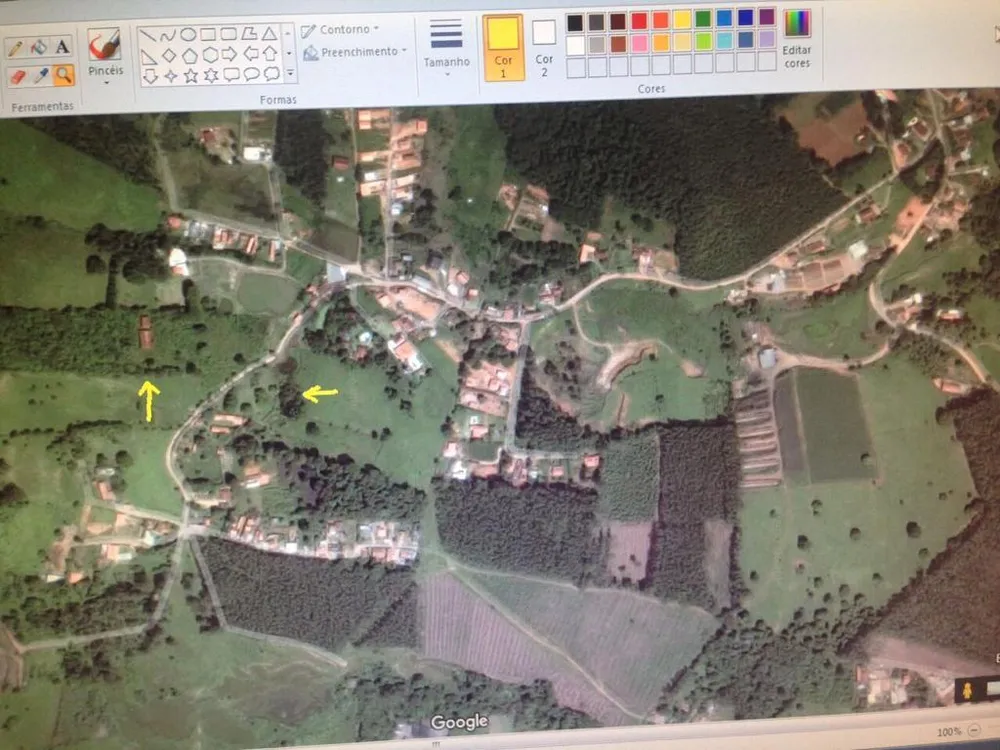The width and height of the screenshot is (1000, 750).
Task: Pick the dark red color swatch
Action: click(x=617, y=22)
